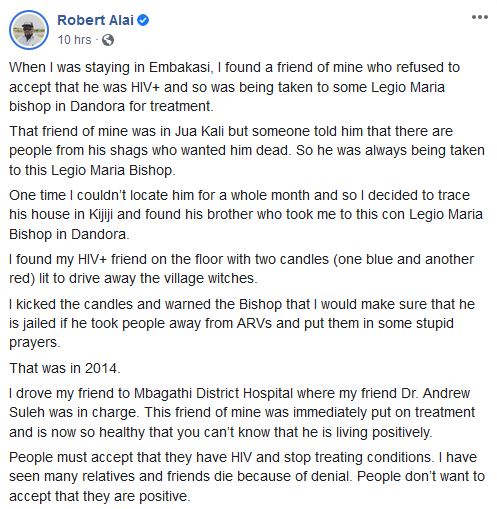Click the paragraph starting 'I kicked the candles'

pyautogui.click(x=242, y=323)
